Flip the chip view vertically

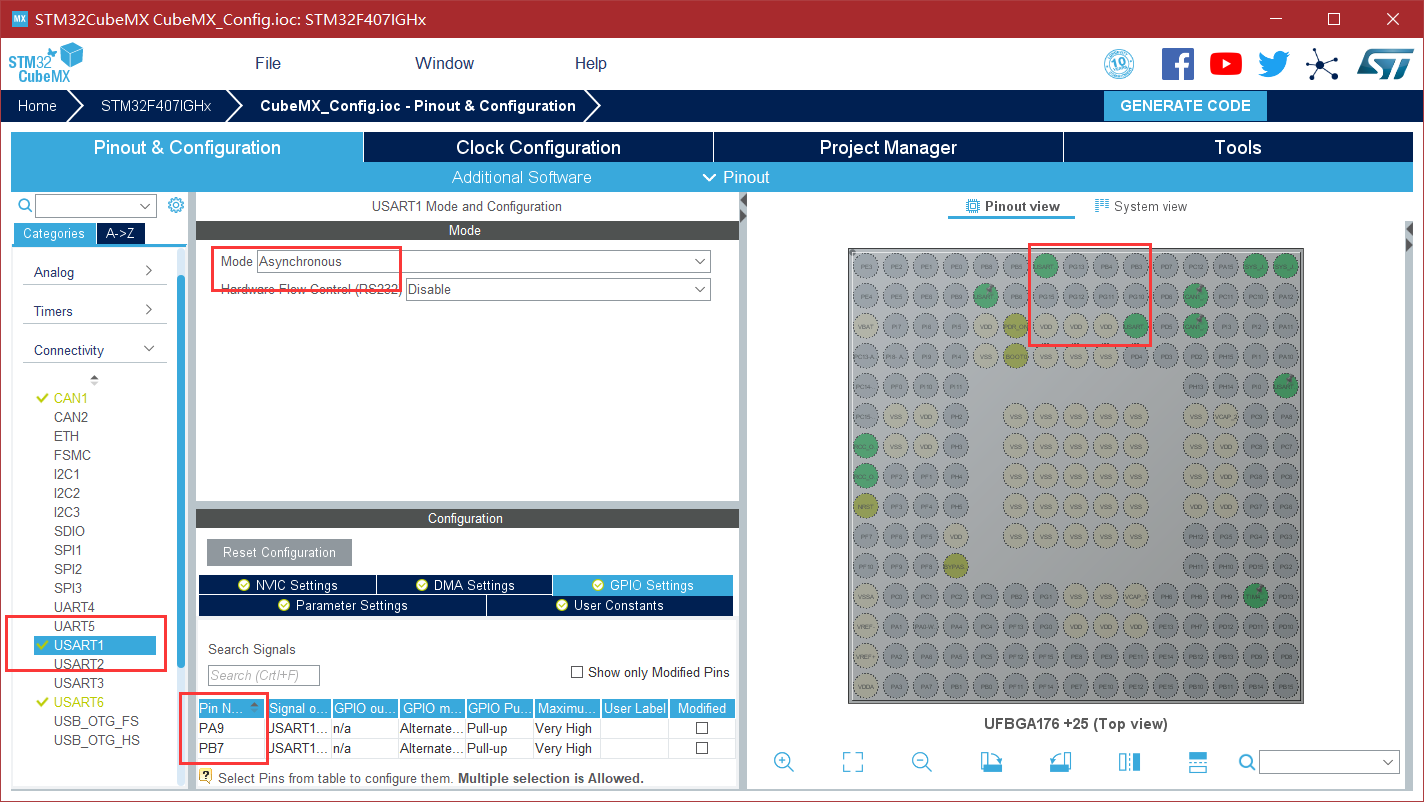point(1198,762)
